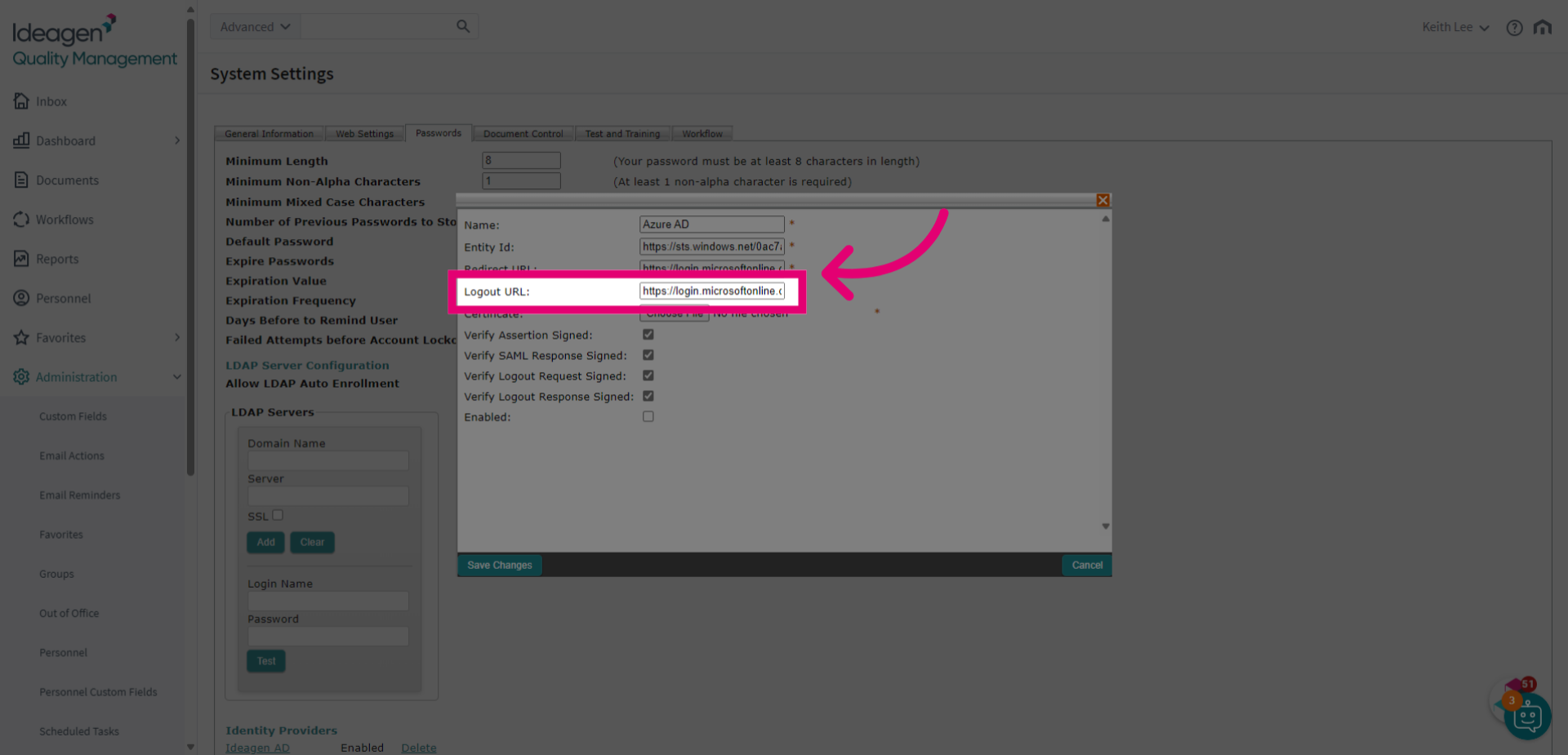Click dialog scrollbar up arrow
The height and width of the screenshot is (755, 1568).
tap(1105, 219)
